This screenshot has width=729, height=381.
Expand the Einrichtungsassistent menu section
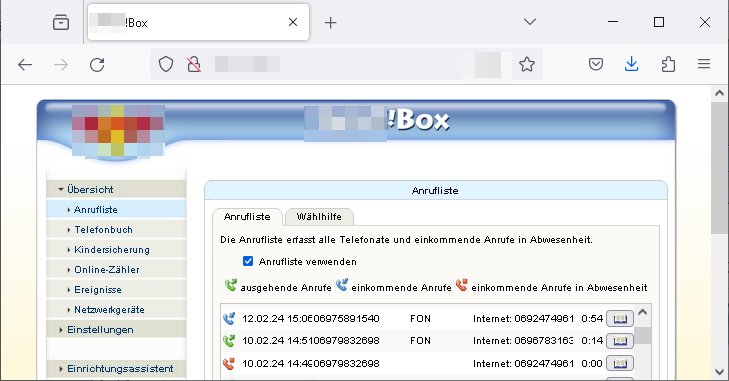[116, 368]
